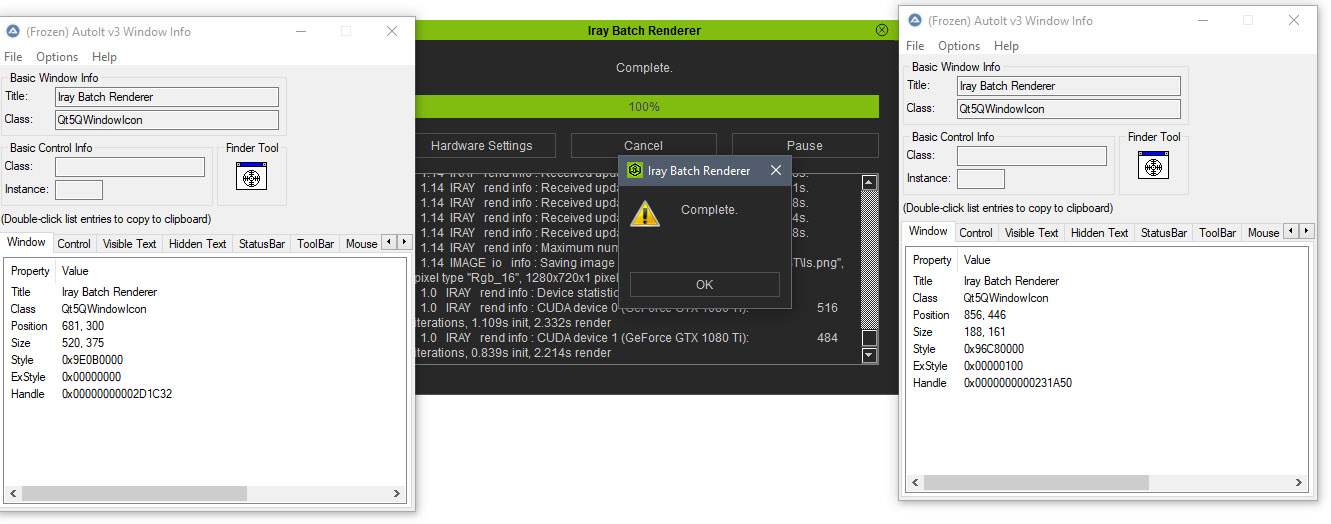Open Options menu in left AutoIt window
Viewport: 1331px width, 524px height.
(x=57, y=57)
